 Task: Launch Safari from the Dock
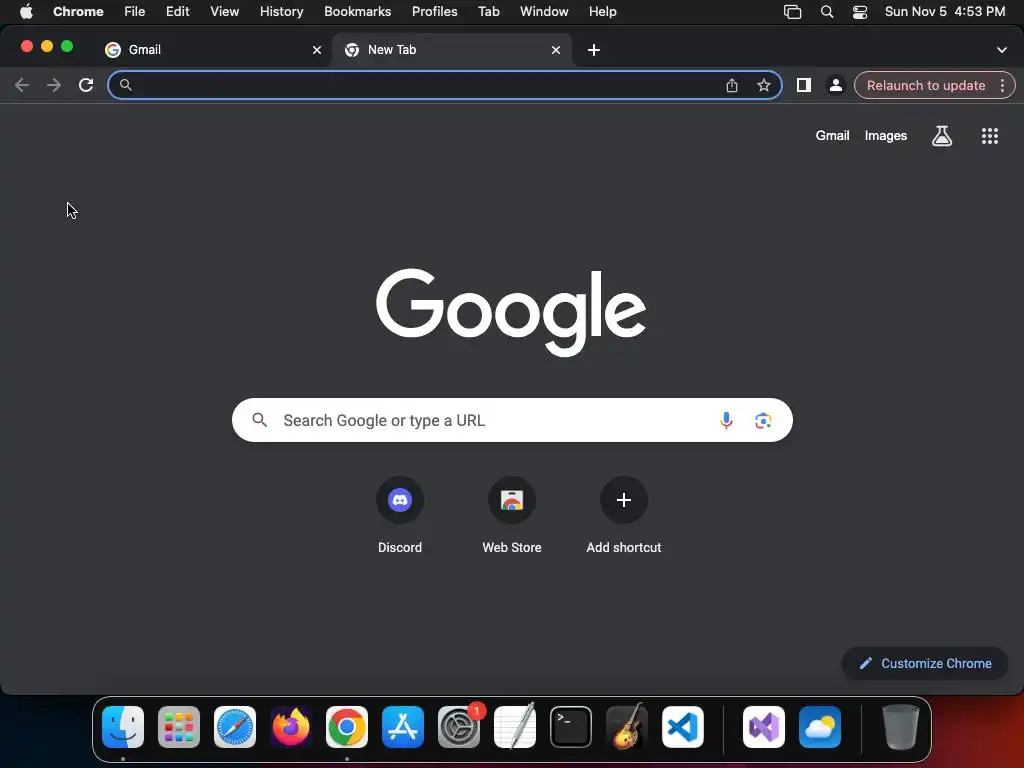click(235, 727)
